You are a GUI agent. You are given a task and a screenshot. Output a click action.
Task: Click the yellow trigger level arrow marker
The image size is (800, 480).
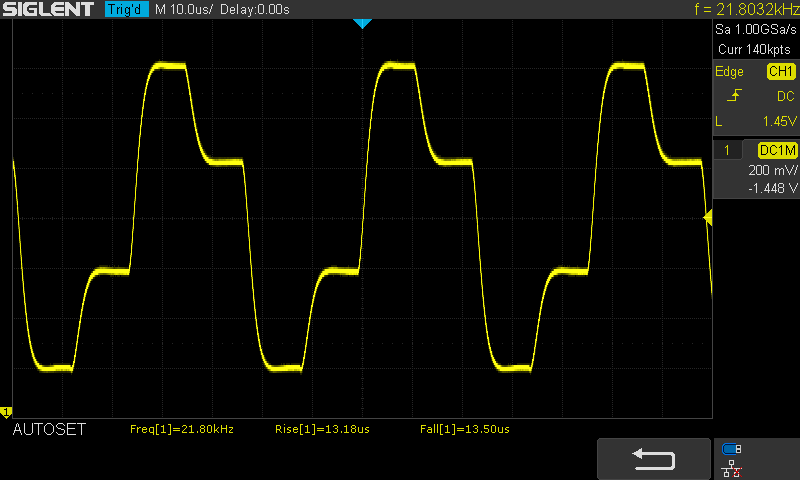point(708,218)
